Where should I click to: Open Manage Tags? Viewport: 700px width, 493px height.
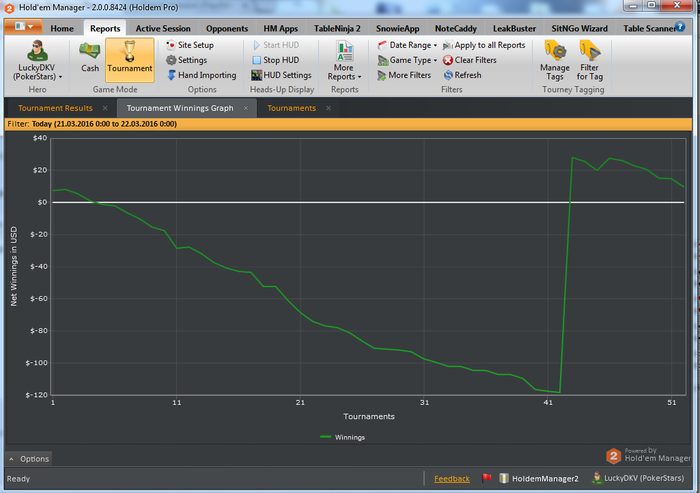pyautogui.click(x=555, y=61)
